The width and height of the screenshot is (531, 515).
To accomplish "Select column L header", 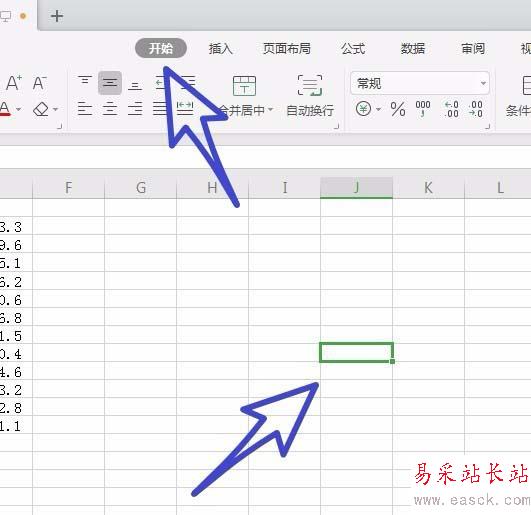I will 498,187.
